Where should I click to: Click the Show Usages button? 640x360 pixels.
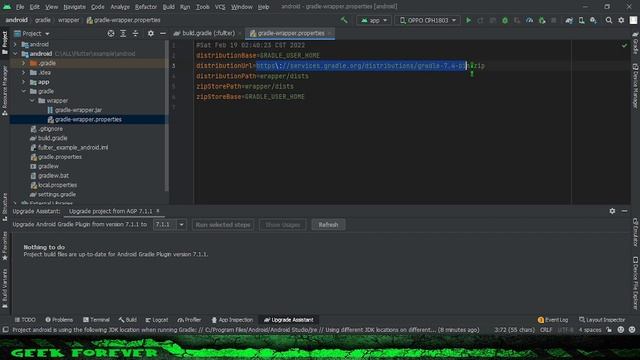(282, 224)
